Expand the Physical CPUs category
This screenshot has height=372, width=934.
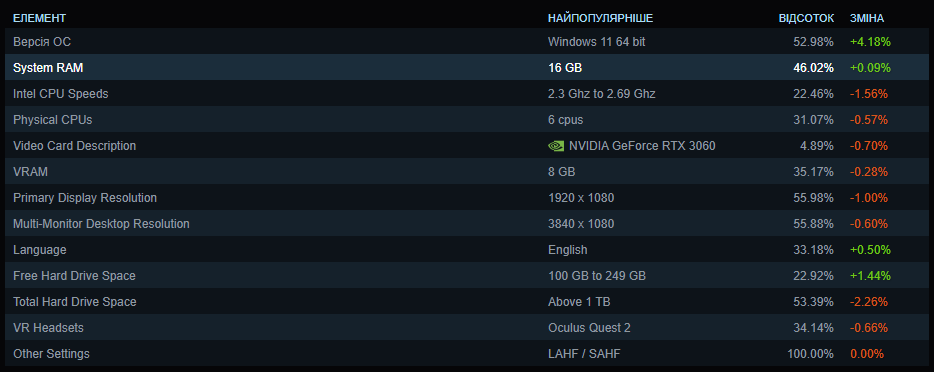pyautogui.click(x=467, y=120)
